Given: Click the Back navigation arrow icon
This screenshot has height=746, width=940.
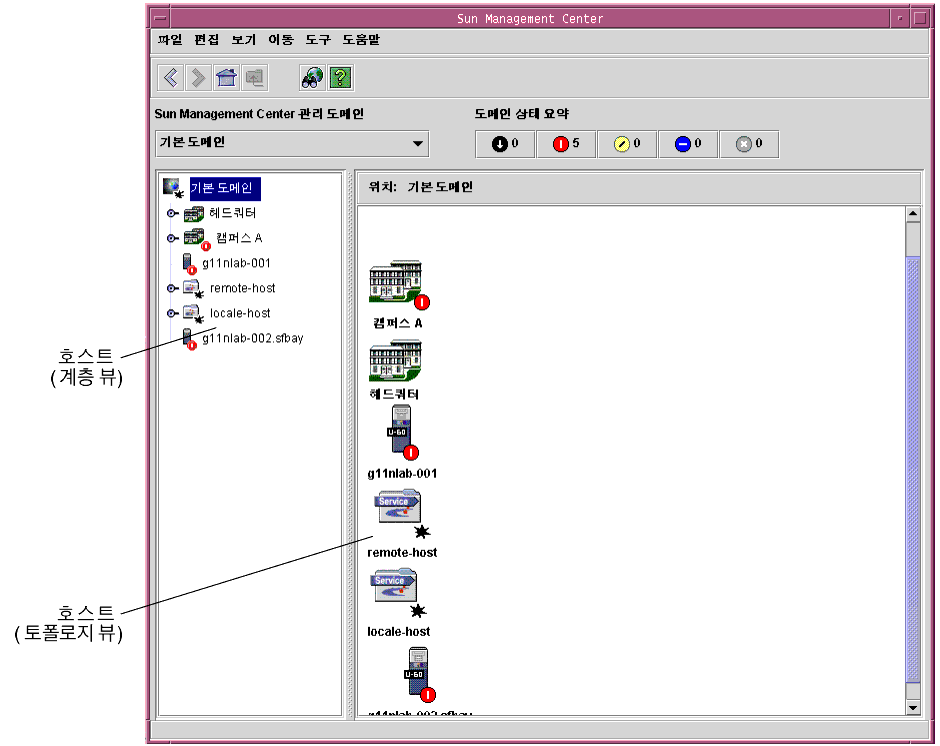Looking at the screenshot, I should click(171, 77).
